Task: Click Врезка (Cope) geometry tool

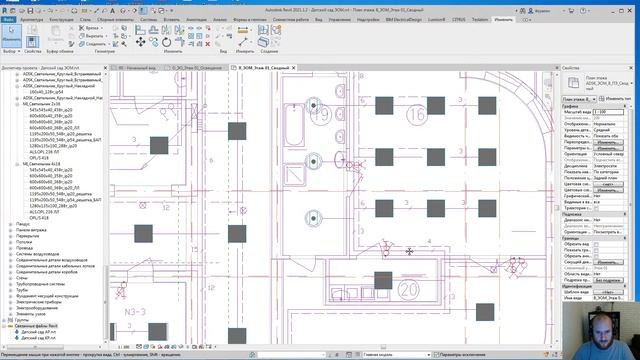Action: 90,28
